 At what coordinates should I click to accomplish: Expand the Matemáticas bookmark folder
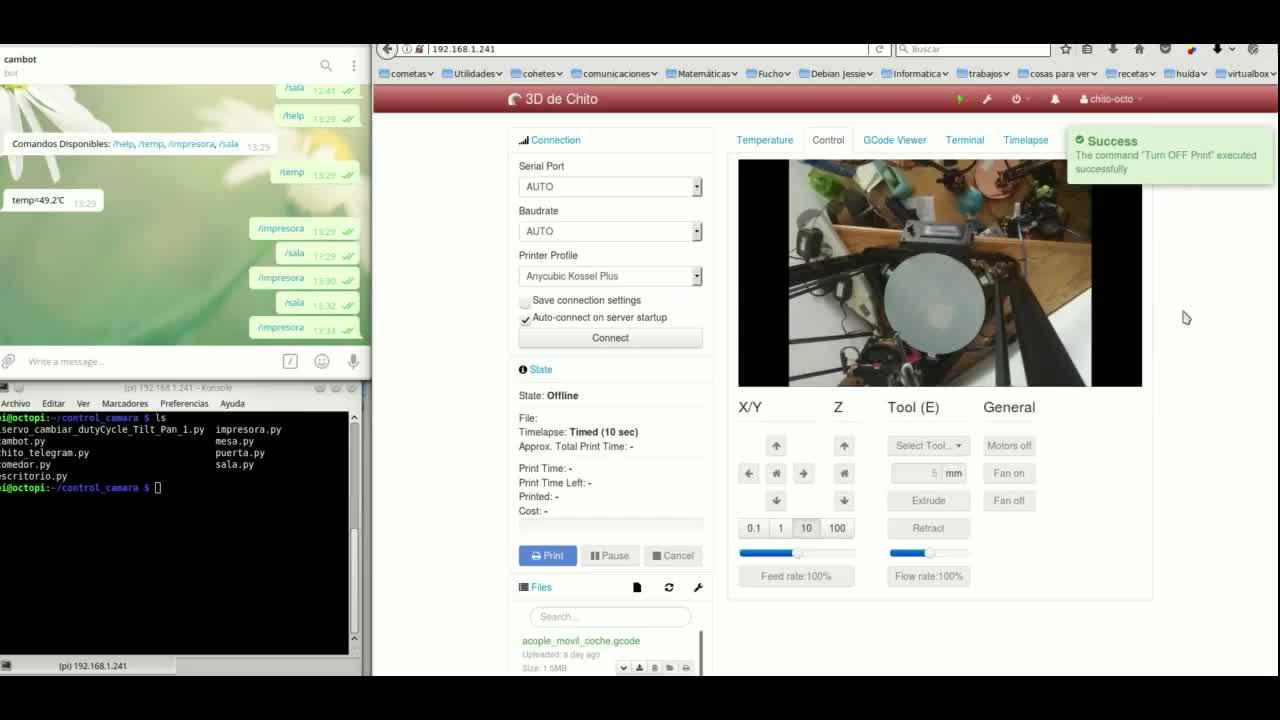(701, 74)
